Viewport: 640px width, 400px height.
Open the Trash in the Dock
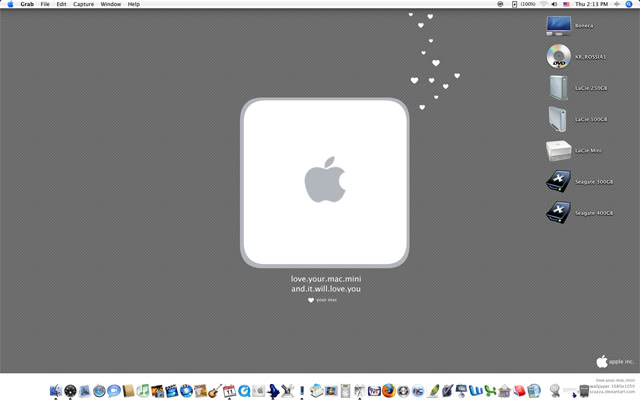click(584, 391)
